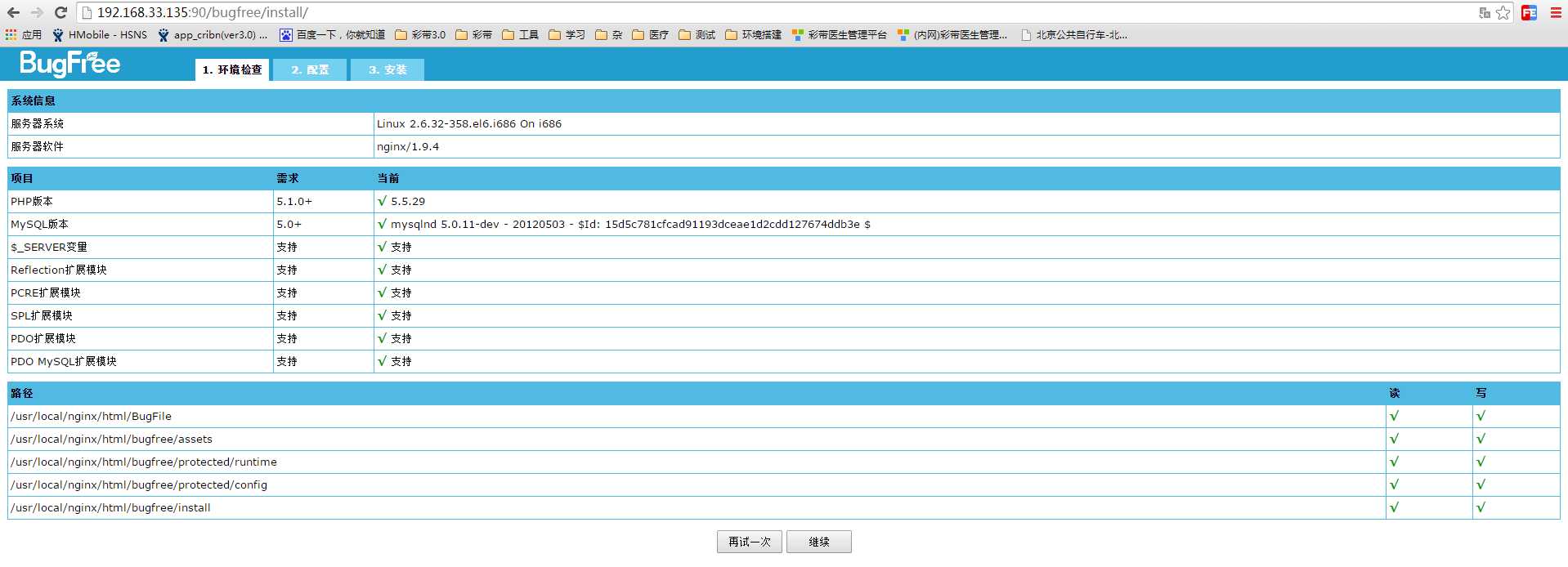1568x567 pixels.
Task: Open the 环境搭建 bookmark folder
Action: click(753, 35)
